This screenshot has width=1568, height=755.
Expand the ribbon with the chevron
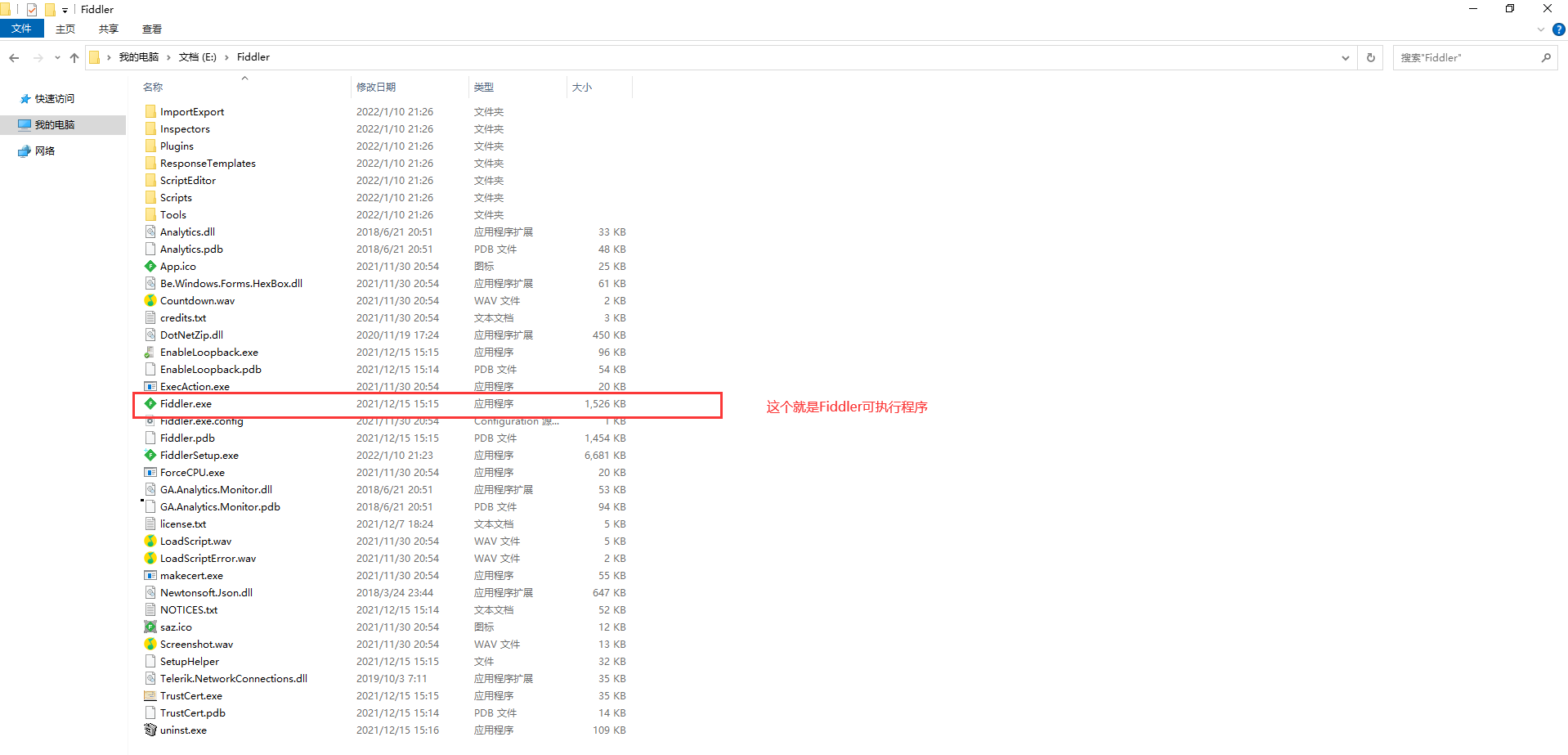pos(1541,29)
